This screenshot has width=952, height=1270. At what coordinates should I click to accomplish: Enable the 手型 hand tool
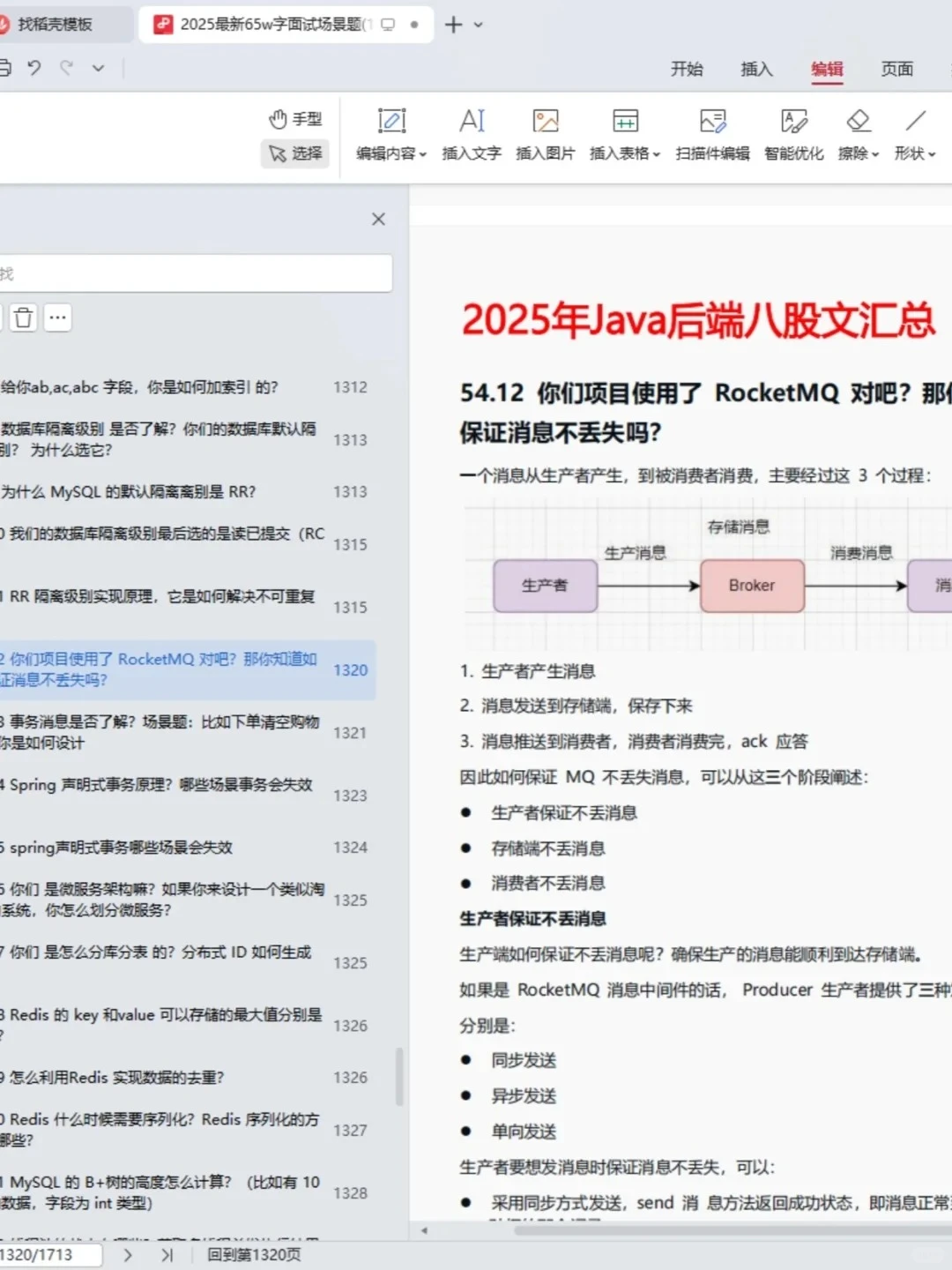click(x=295, y=118)
